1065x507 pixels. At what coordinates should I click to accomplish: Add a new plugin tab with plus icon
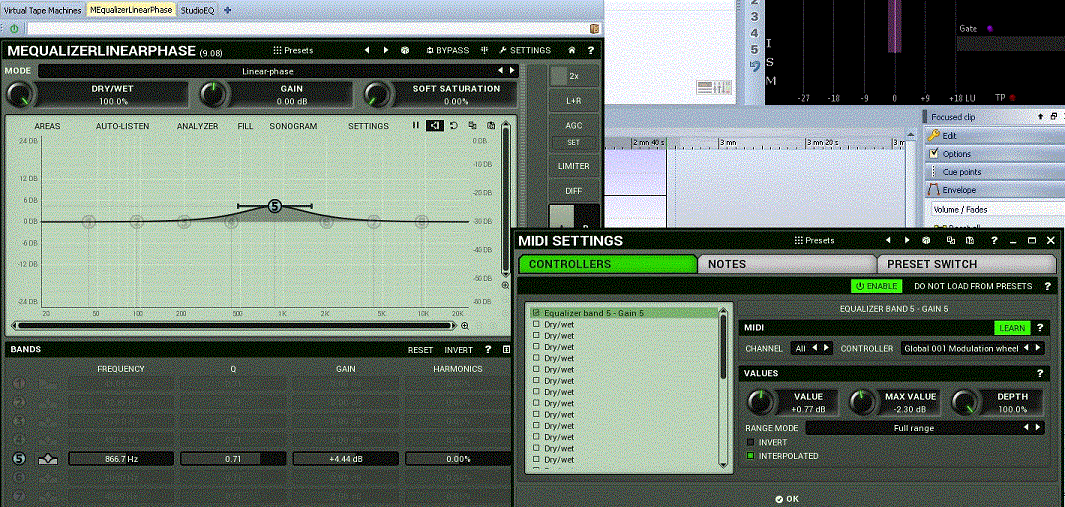pos(227,10)
